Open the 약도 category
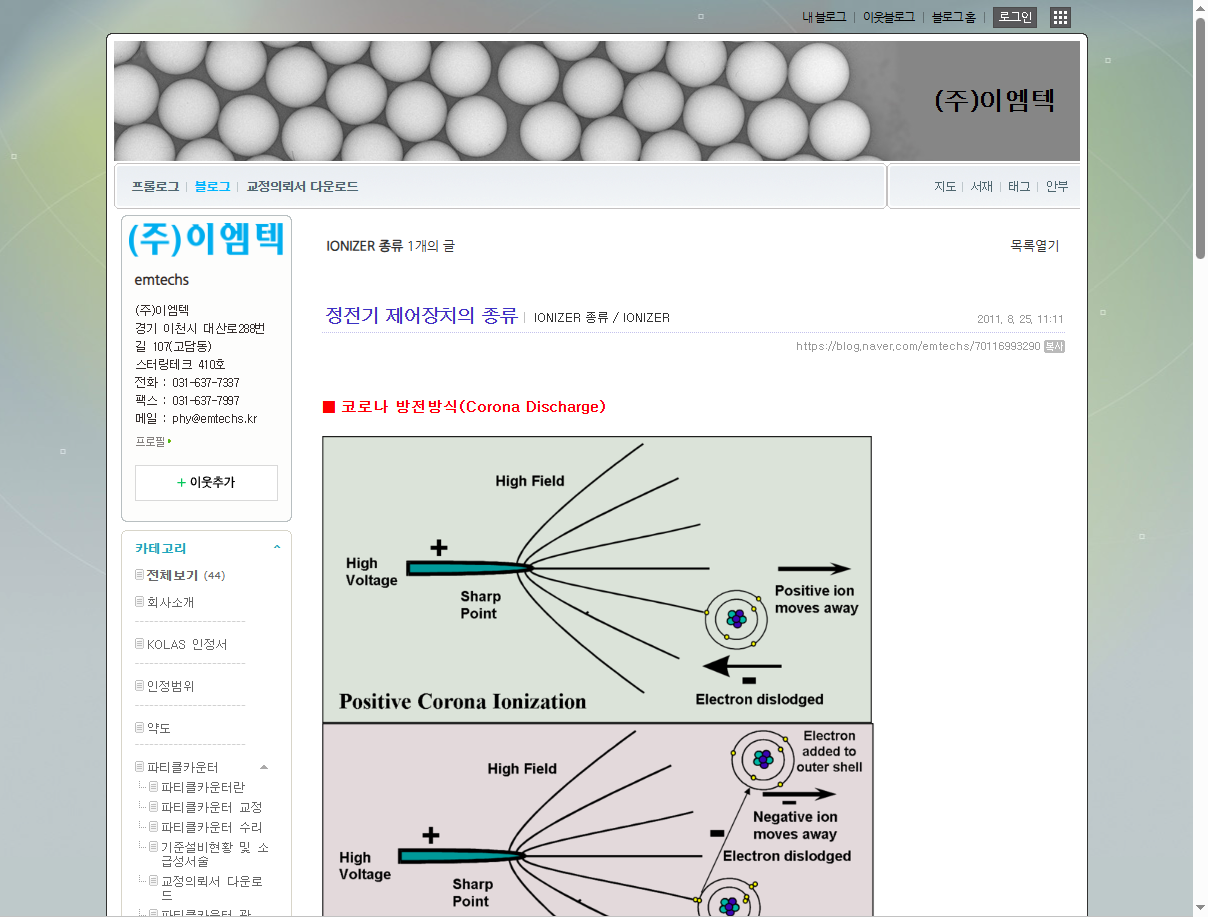Screen dimensions: 1208x917 coord(159,728)
